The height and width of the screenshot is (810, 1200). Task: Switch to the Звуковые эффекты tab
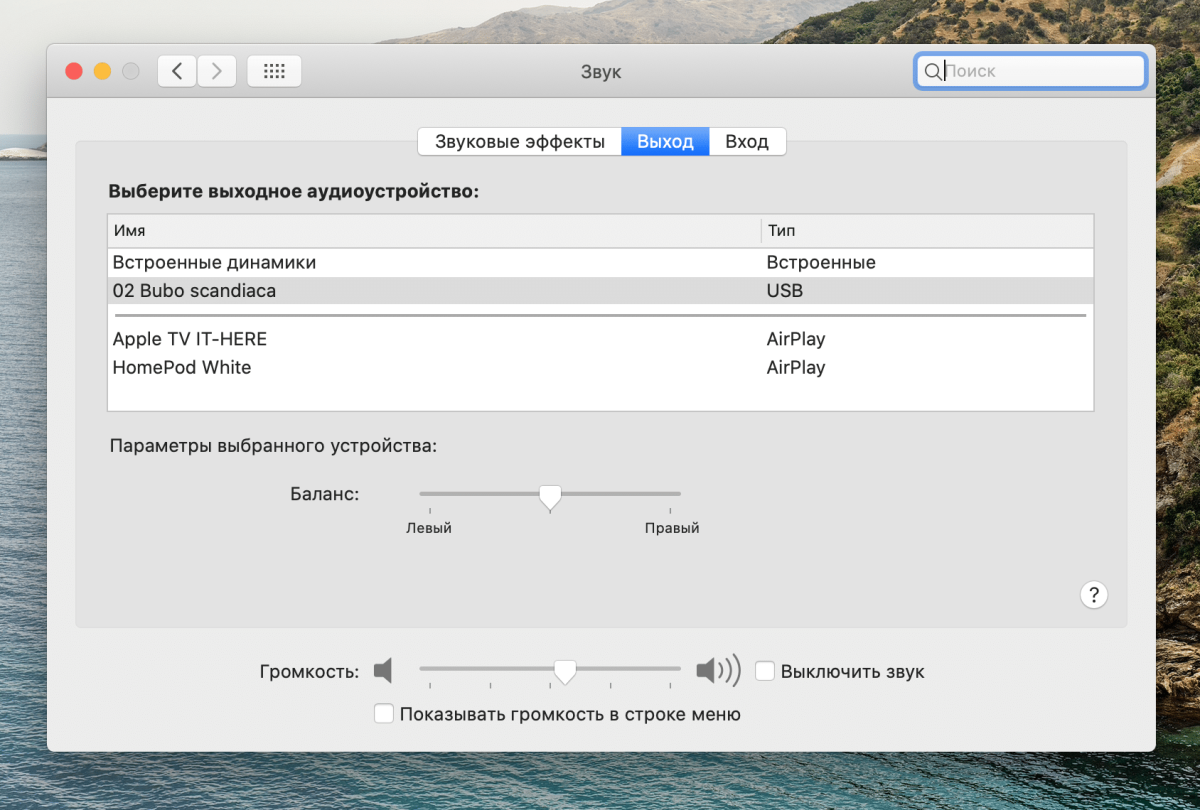coord(519,142)
